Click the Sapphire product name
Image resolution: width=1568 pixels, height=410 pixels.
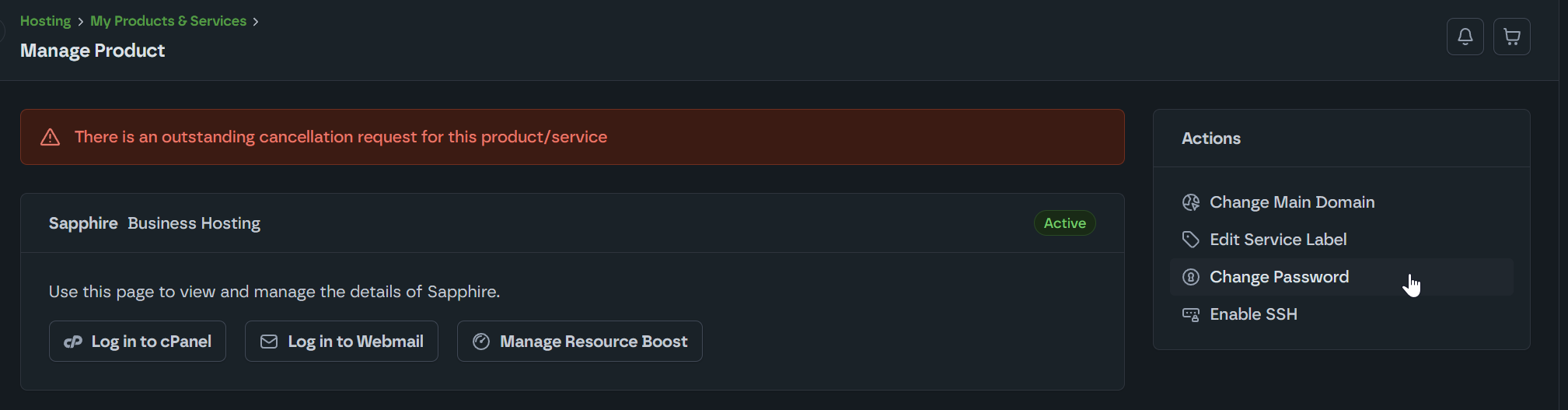(83, 223)
